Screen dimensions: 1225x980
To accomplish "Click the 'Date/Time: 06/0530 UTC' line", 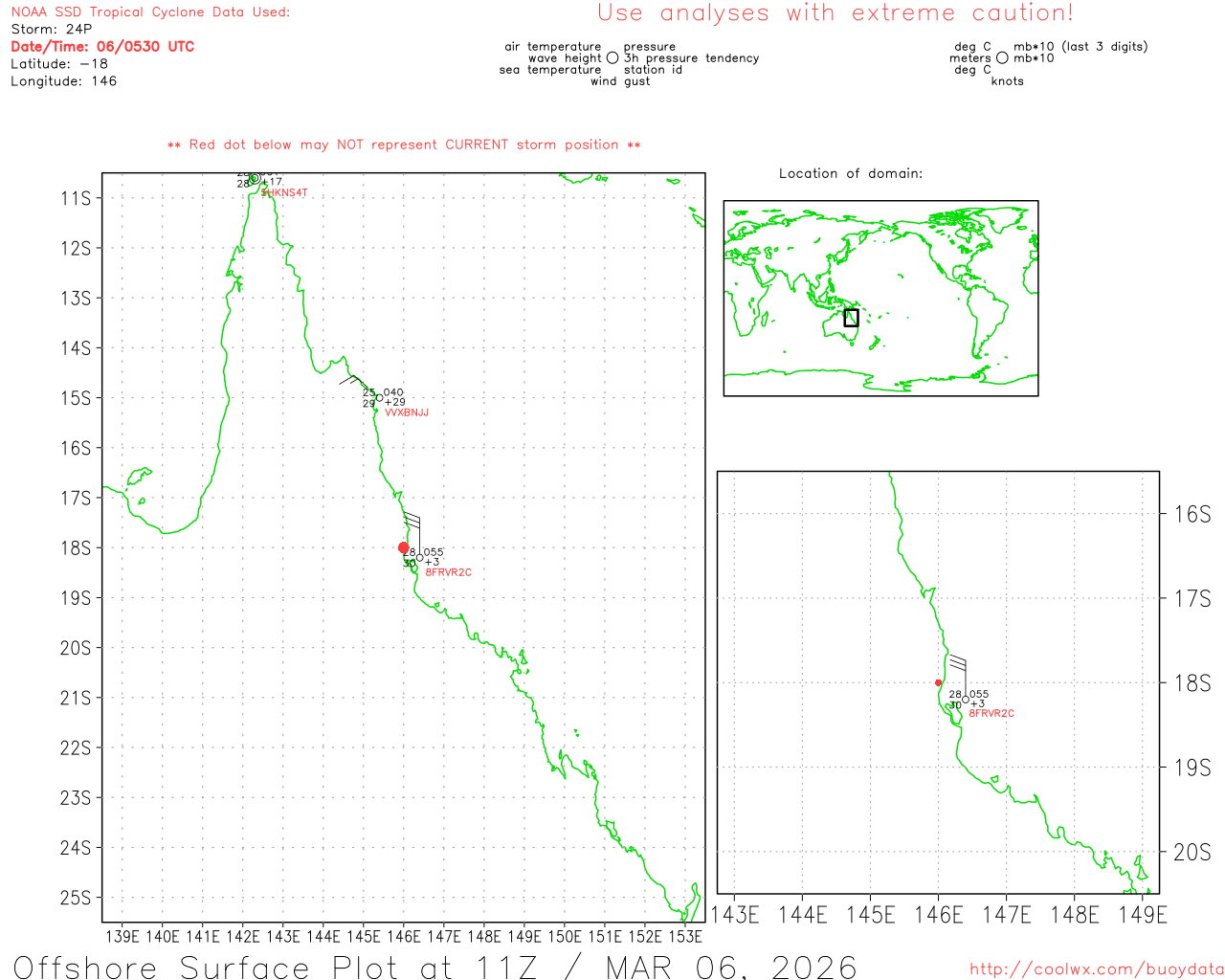I will tap(102, 47).
